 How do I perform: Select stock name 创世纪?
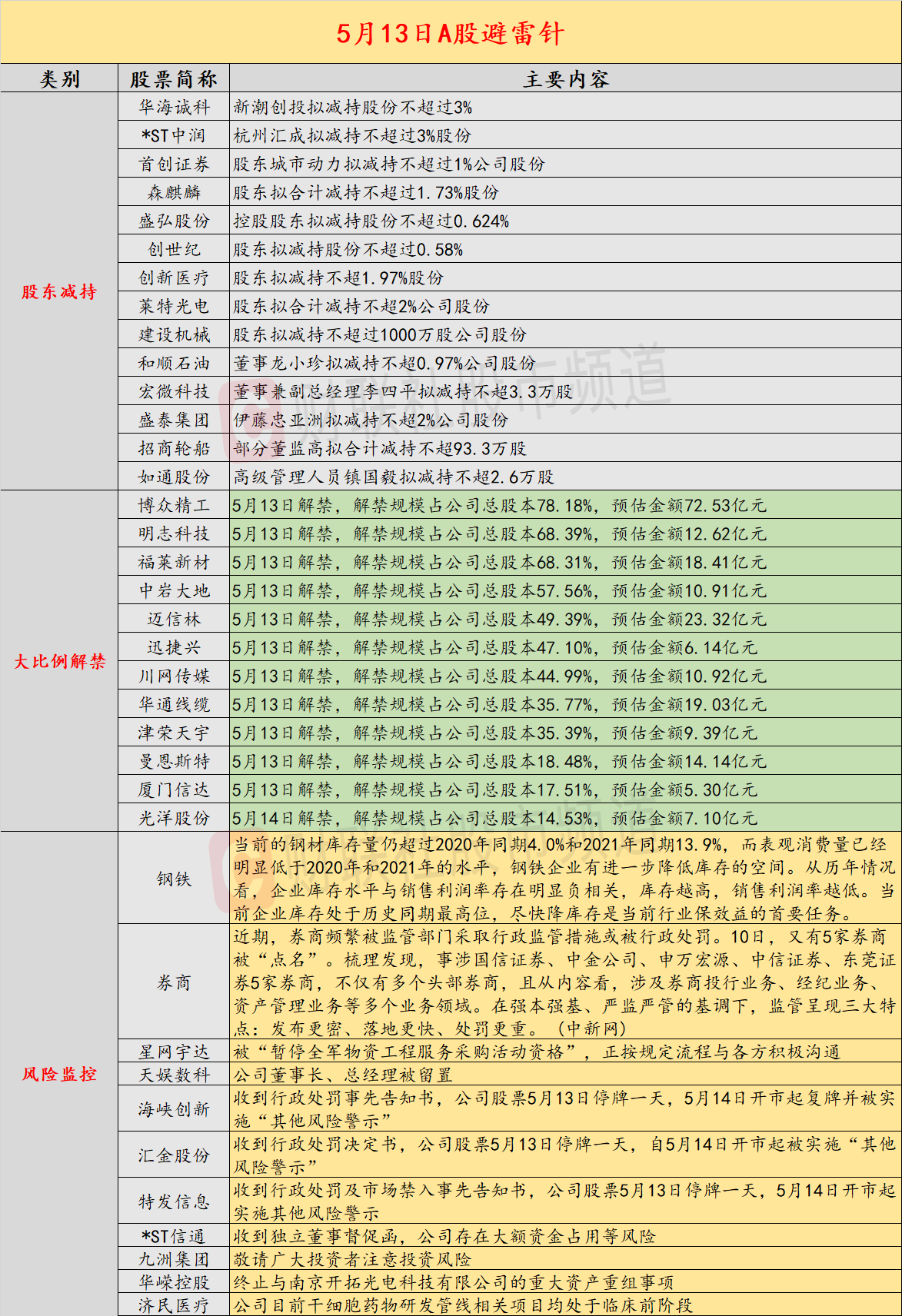click(x=174, y=249)
